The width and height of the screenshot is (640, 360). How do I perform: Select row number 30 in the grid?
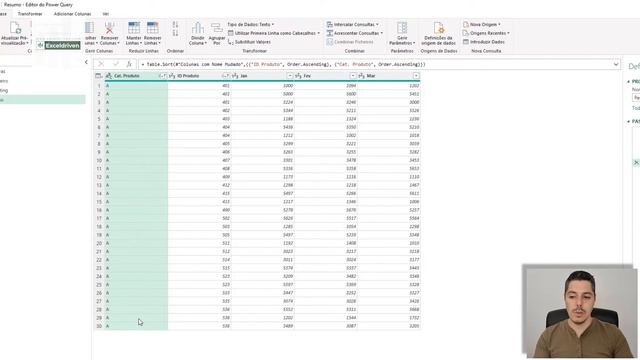[x=99, y=326]
